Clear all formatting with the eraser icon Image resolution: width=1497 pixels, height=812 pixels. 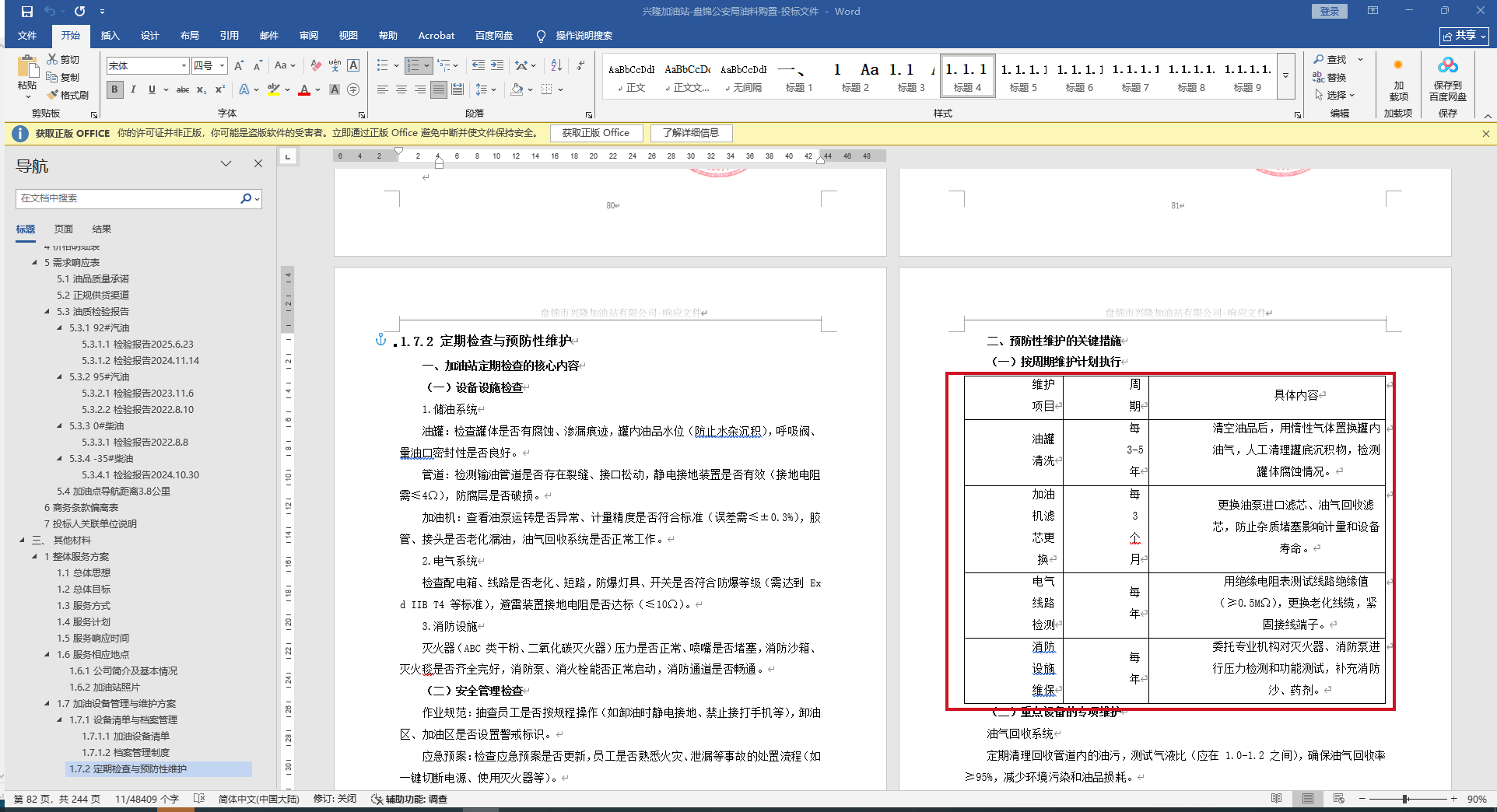316,65
